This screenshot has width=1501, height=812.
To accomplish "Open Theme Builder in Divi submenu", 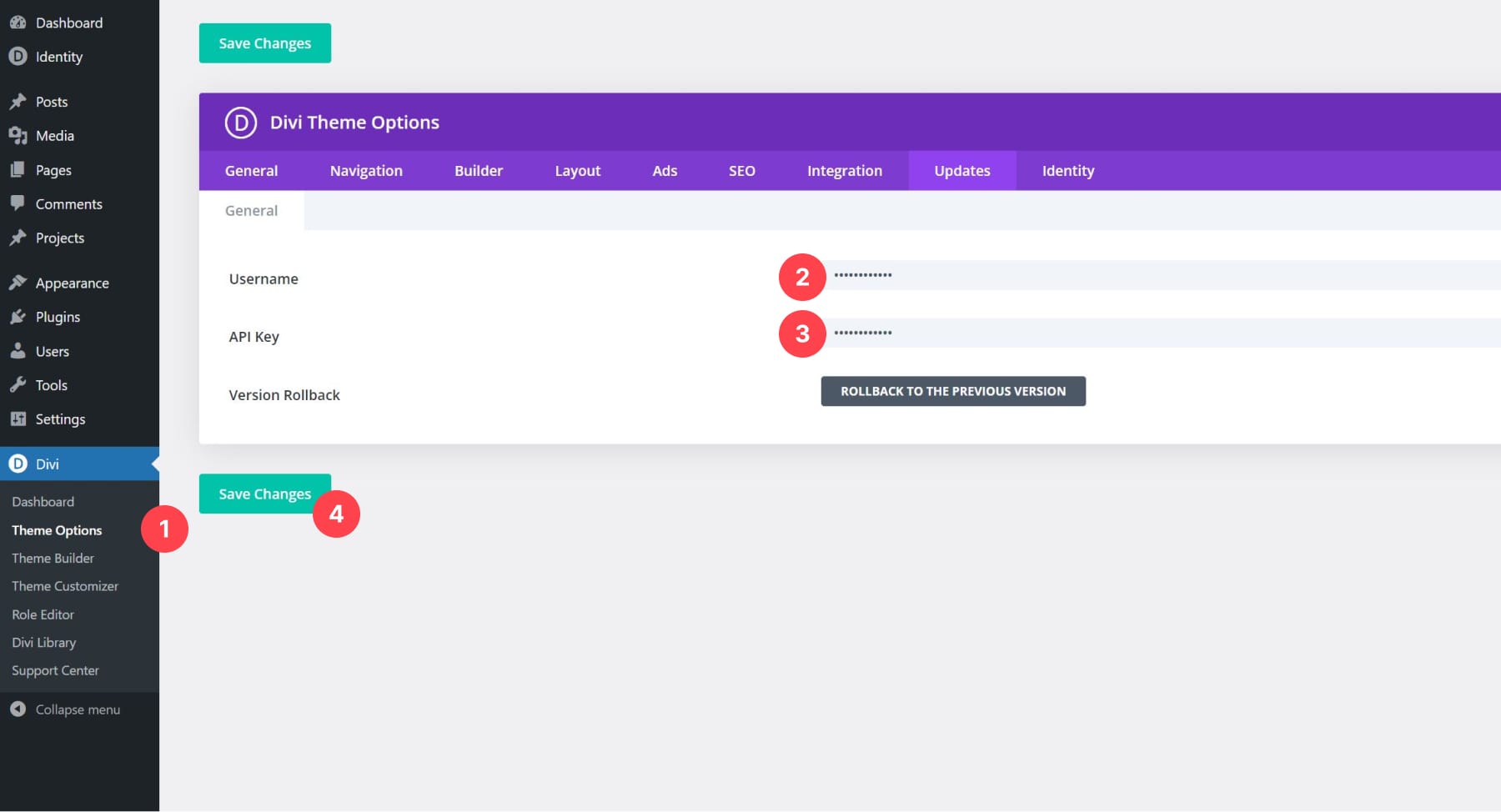I will pyautogui.click(x=53, y=559).
